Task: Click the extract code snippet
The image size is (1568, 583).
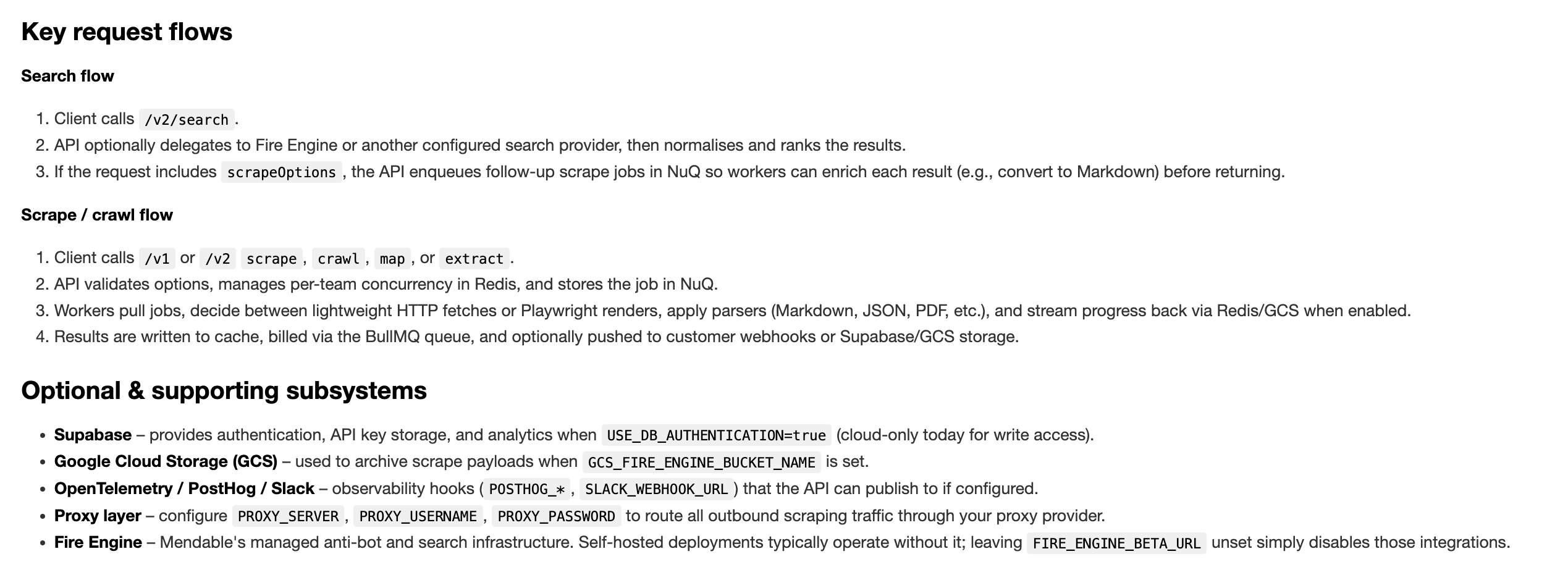Action: 474,259
